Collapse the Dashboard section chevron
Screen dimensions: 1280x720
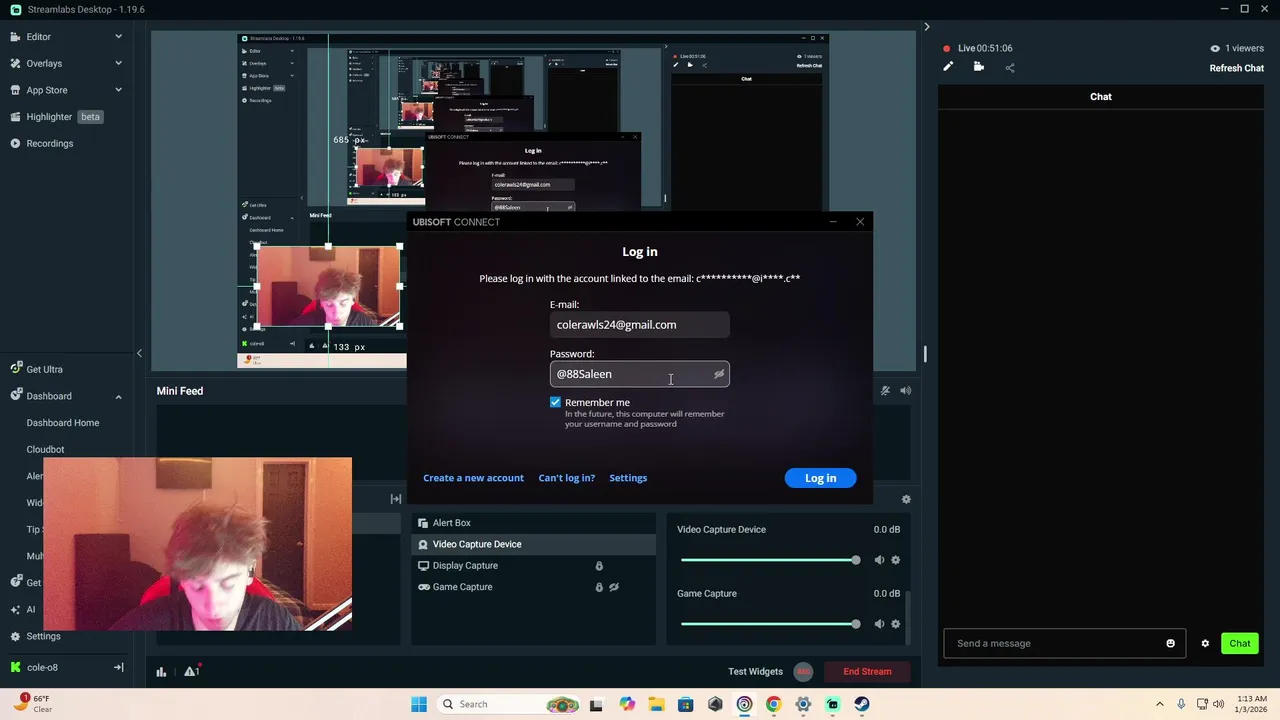118,396
